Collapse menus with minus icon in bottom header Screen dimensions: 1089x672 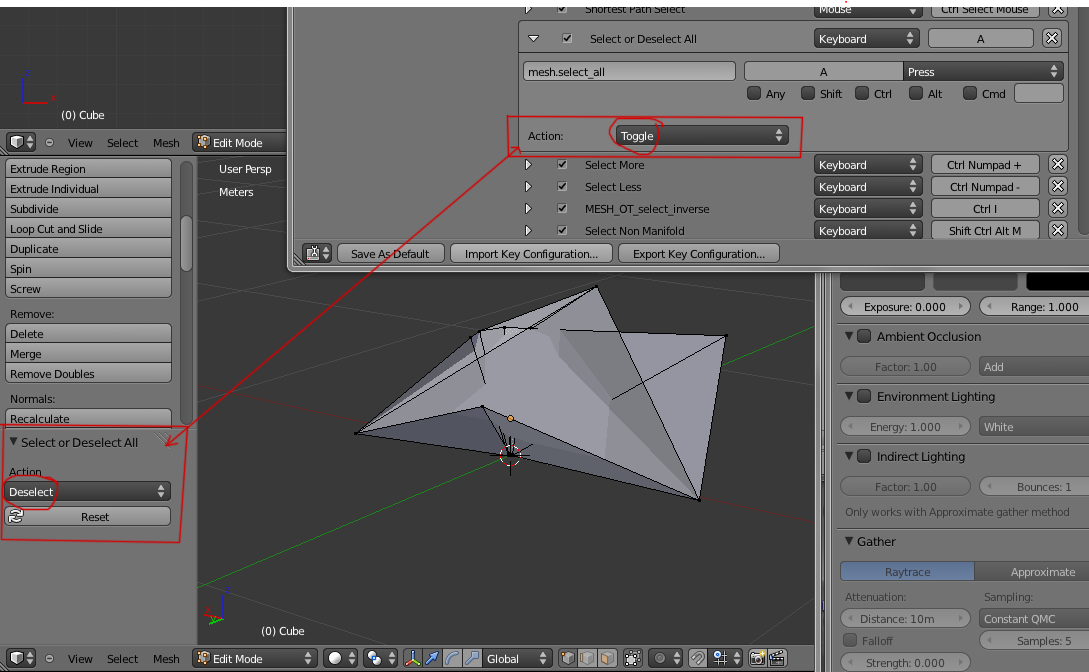tap(49, 658)
